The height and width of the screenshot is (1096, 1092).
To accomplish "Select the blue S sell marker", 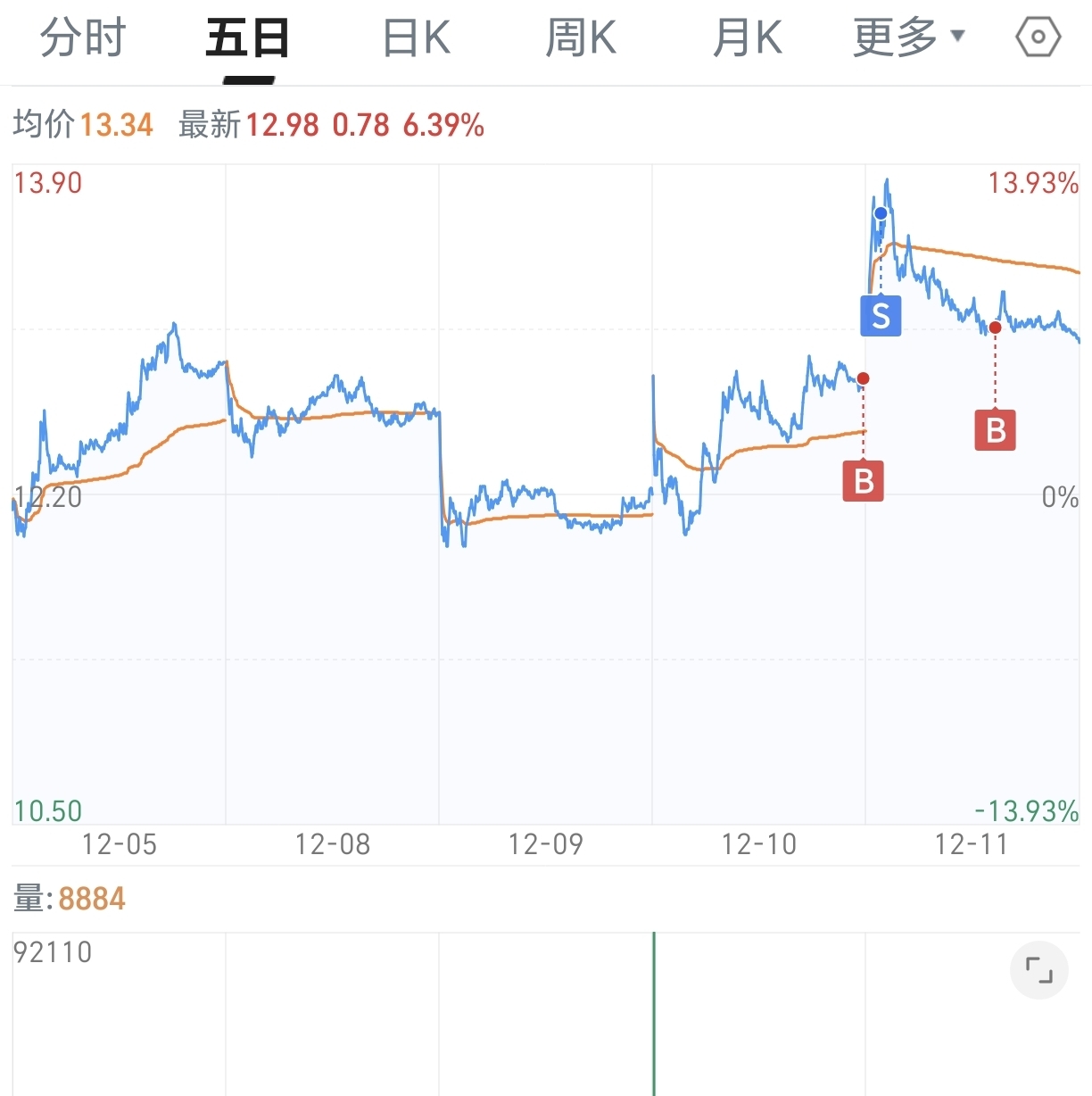I will tap(881, 315).
